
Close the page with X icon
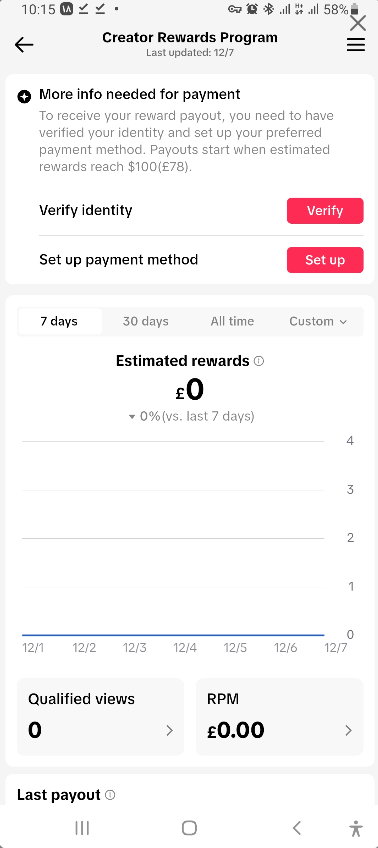click(x=358, y=23)
